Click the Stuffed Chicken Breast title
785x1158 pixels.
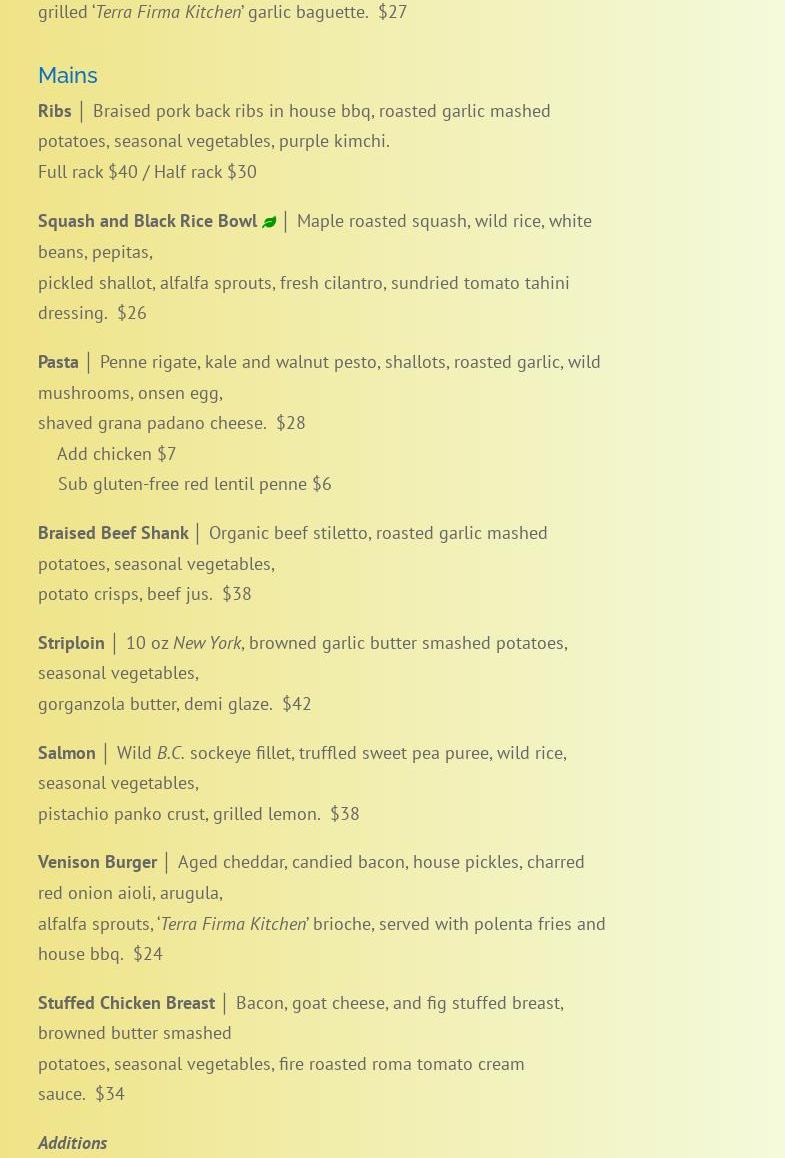[126, 1003]
